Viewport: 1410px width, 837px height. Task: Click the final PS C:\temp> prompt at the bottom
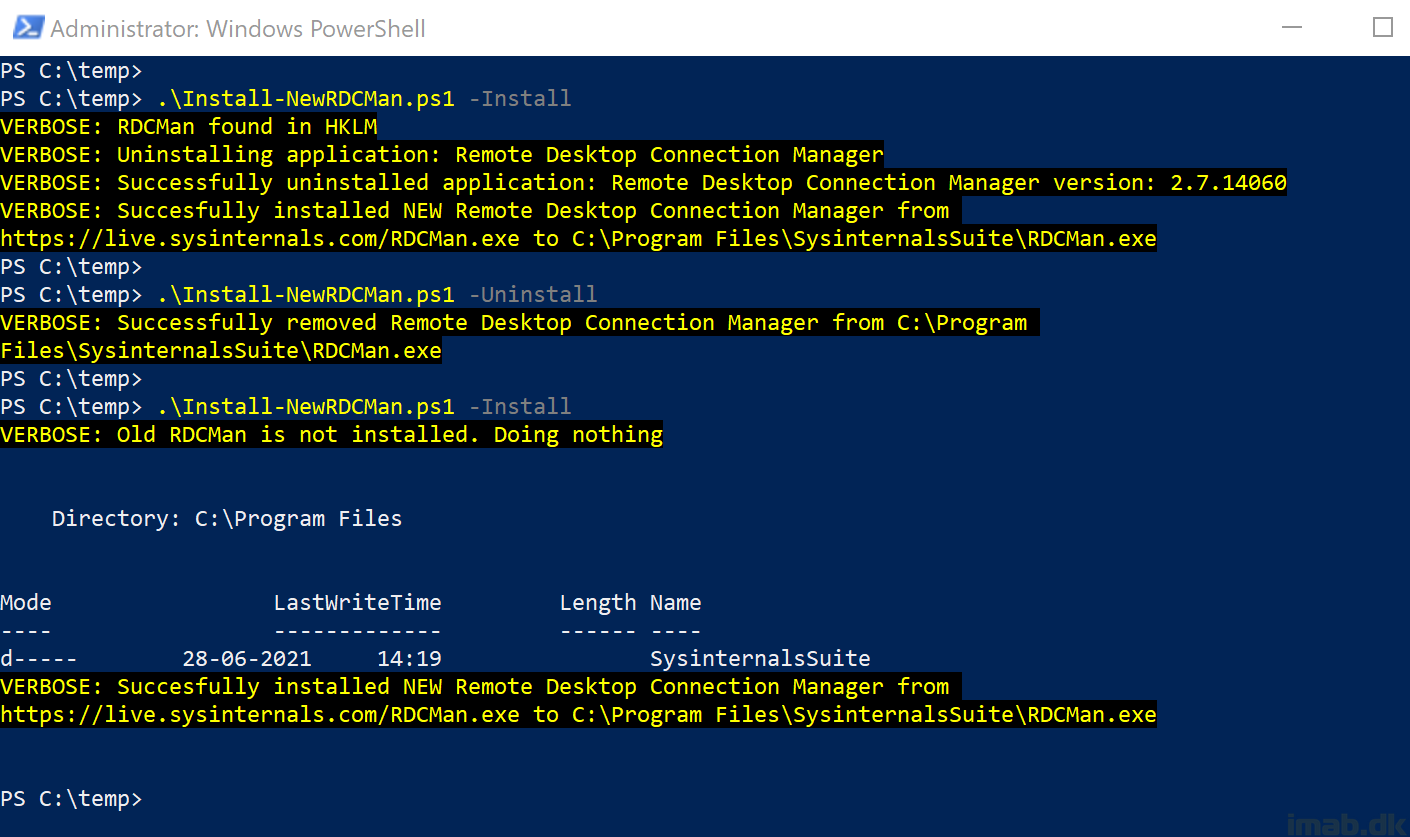(x=71, y=798)
